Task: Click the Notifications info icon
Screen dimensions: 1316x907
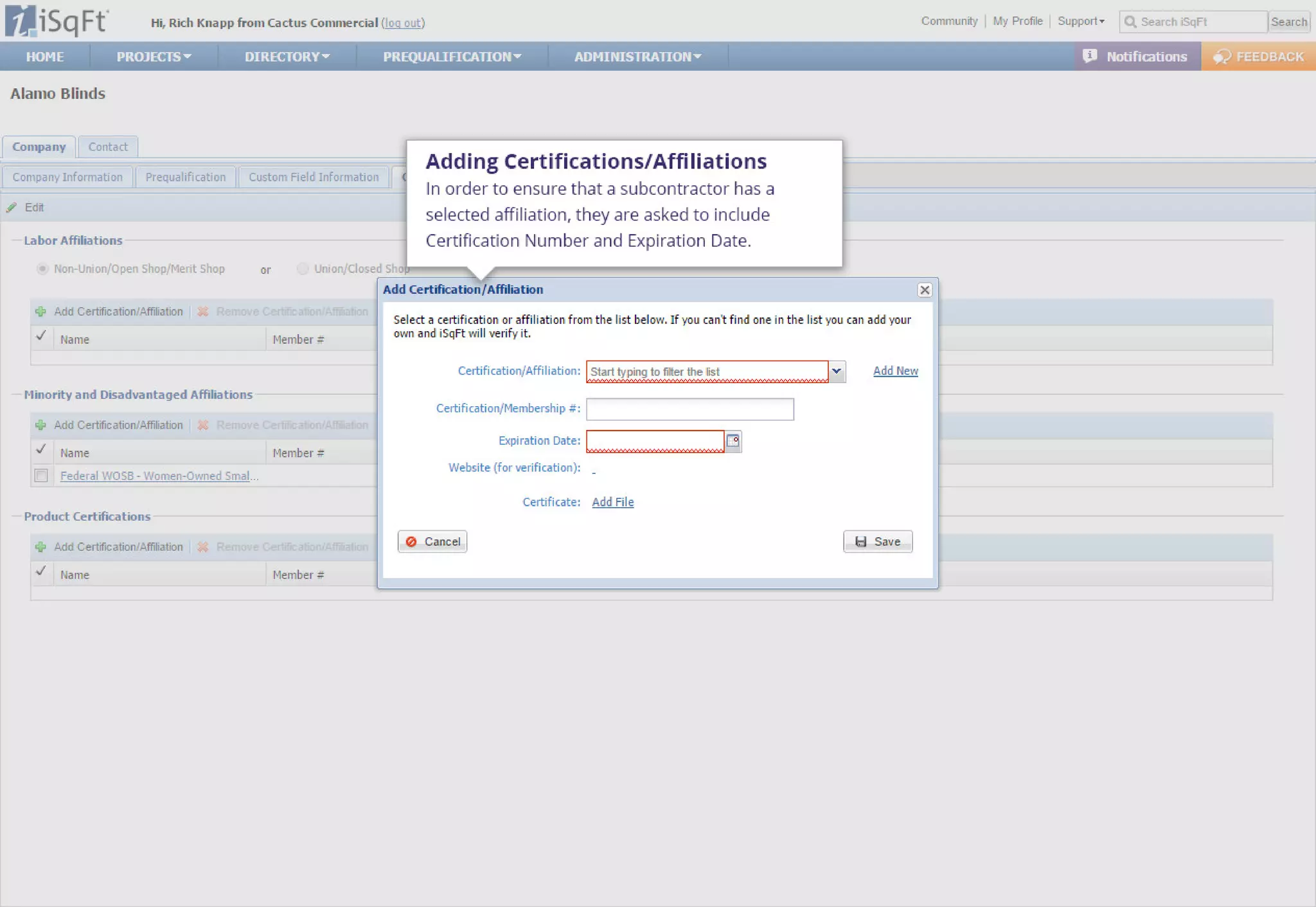Action: 1090,56
